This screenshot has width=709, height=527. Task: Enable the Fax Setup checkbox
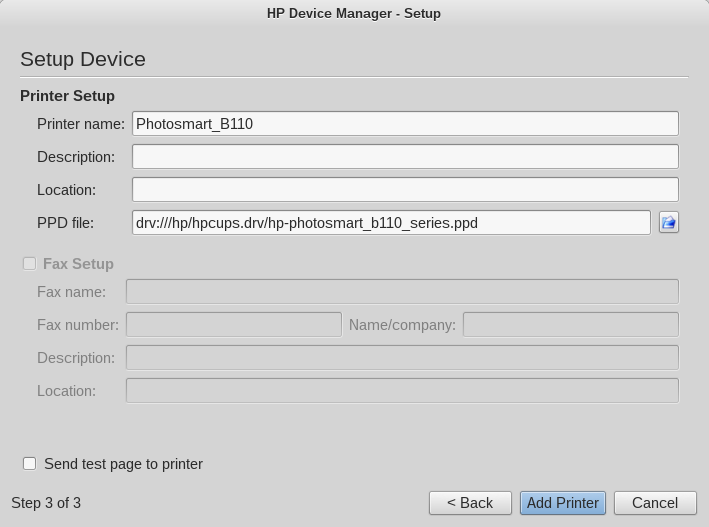pyautogui.click(x=29, y=264)
